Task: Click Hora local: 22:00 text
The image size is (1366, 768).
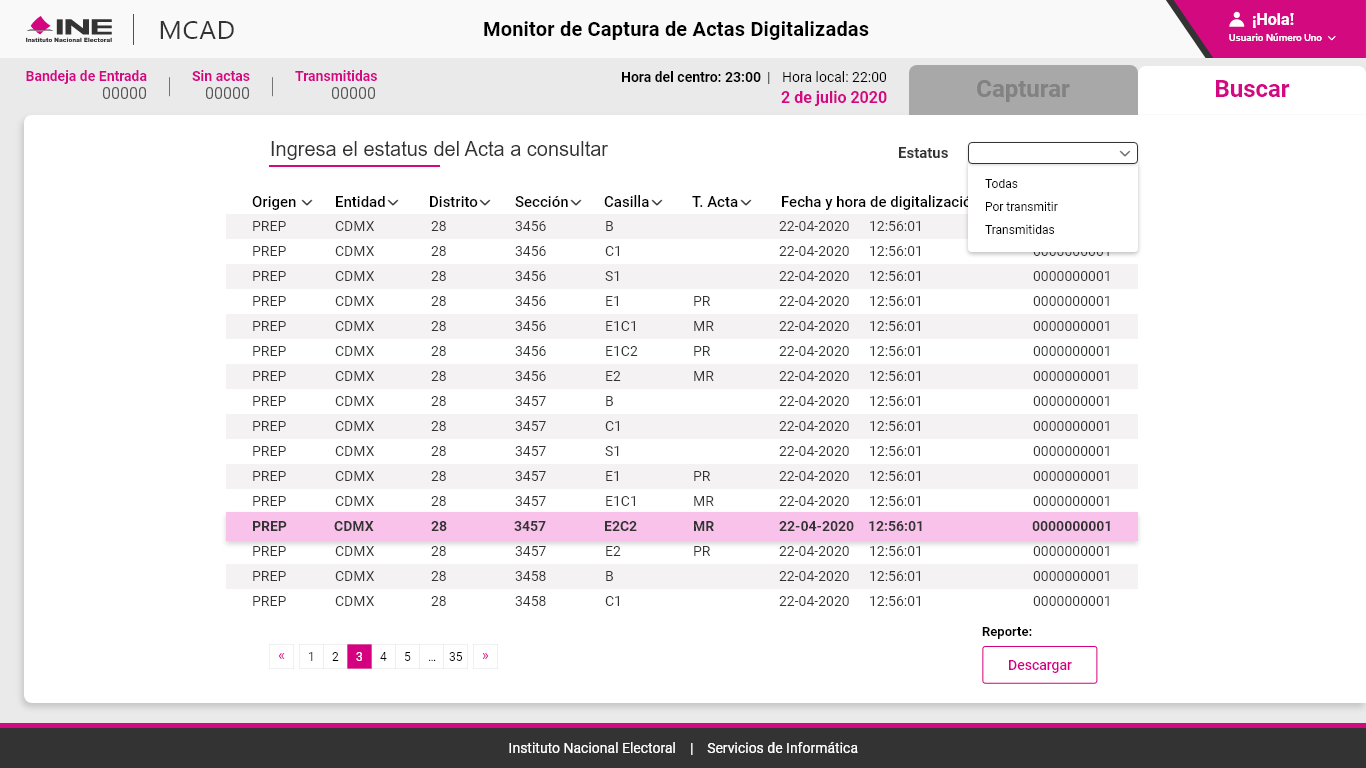Action: click(834, 77)
